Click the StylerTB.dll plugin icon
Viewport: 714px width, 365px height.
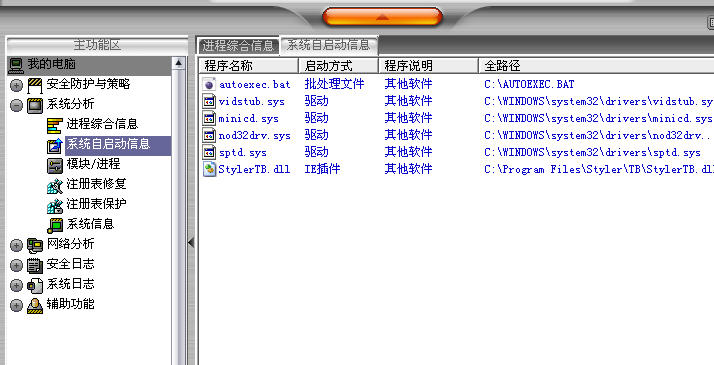click(209, 169)
